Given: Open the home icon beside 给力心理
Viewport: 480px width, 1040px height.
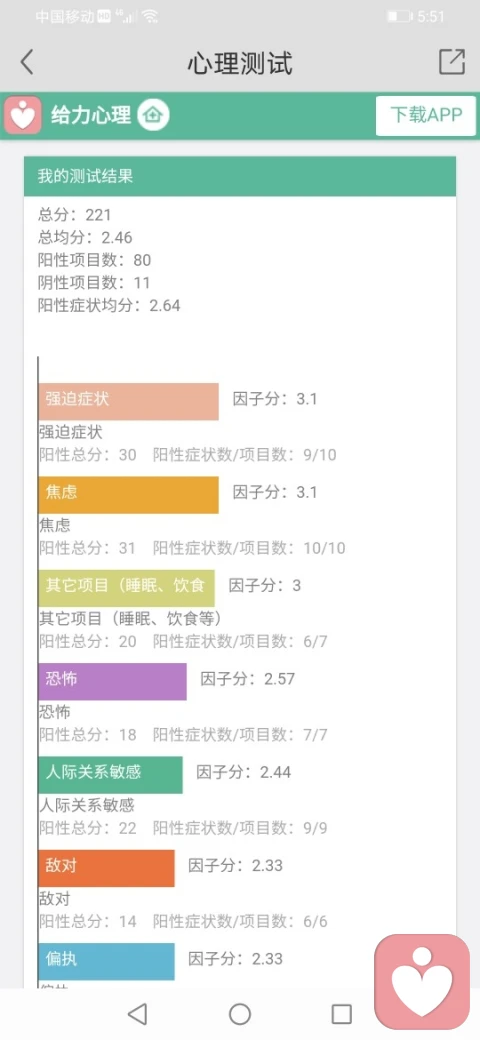Looking at the screenshot, I should coord(154,115).
